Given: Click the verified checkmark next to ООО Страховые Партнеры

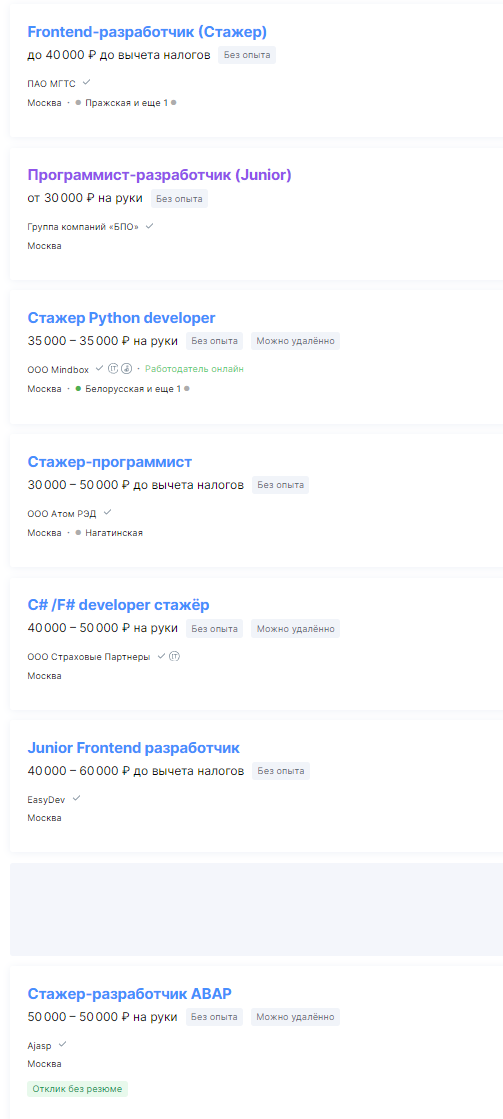Looking at the screenshot, I should click(161, 656).
